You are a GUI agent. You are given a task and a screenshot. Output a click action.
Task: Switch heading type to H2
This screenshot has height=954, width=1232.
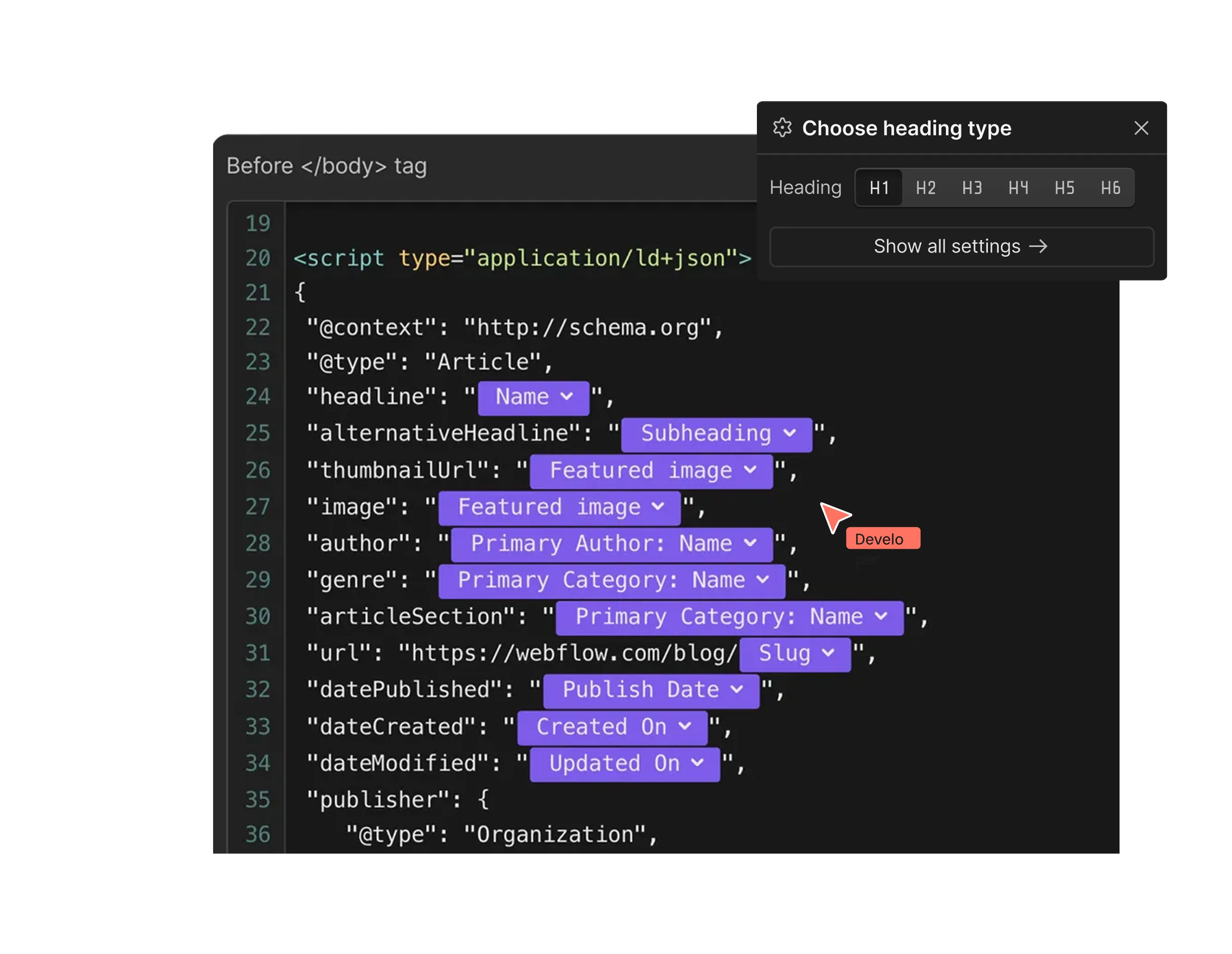tap(925, 188)
